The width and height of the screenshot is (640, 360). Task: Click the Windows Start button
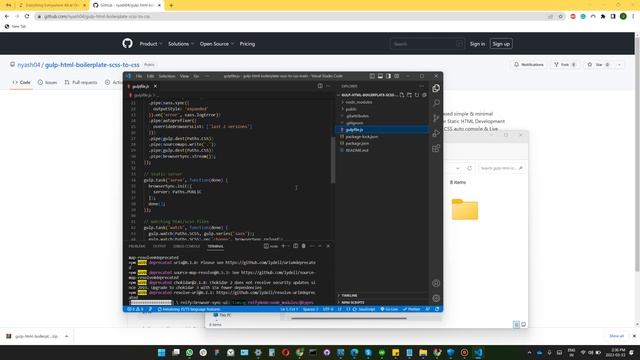point(162,352)
